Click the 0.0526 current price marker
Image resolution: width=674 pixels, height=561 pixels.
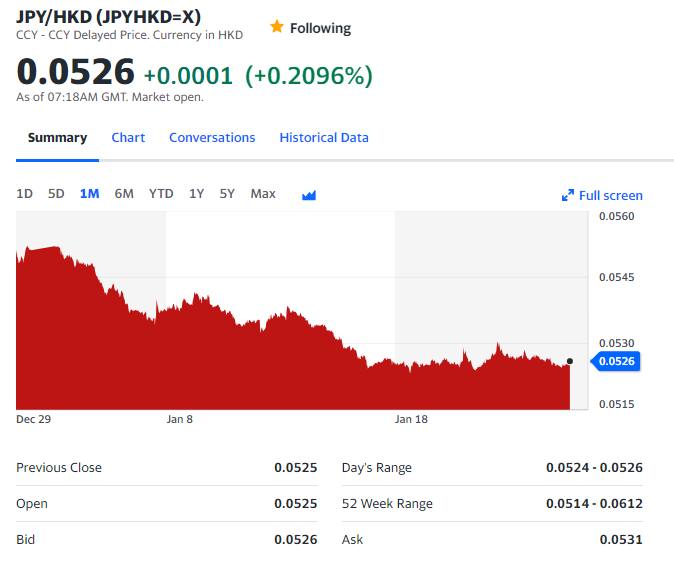tap(615, 361)
